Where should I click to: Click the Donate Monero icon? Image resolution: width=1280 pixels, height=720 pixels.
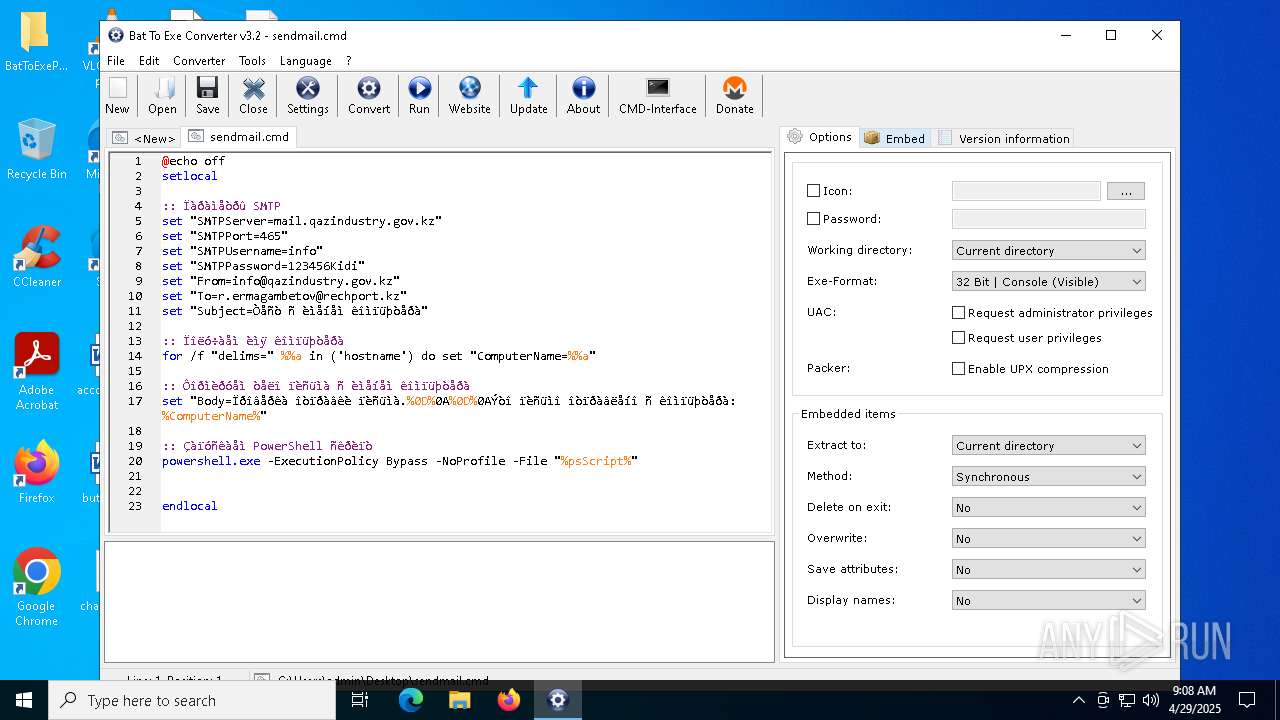click(x=735, y=96)
